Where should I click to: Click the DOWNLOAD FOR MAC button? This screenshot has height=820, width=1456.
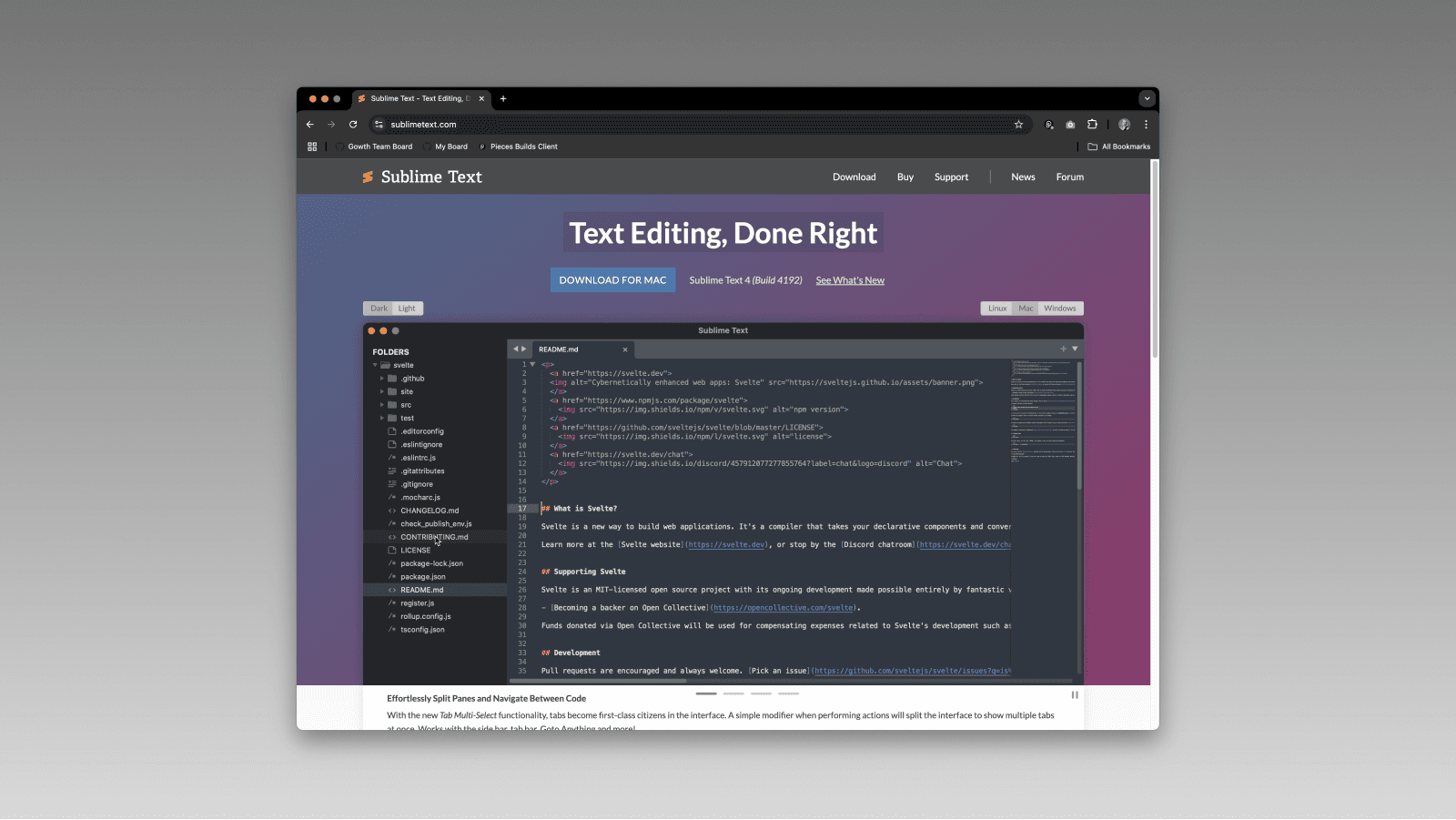point(612,280)
